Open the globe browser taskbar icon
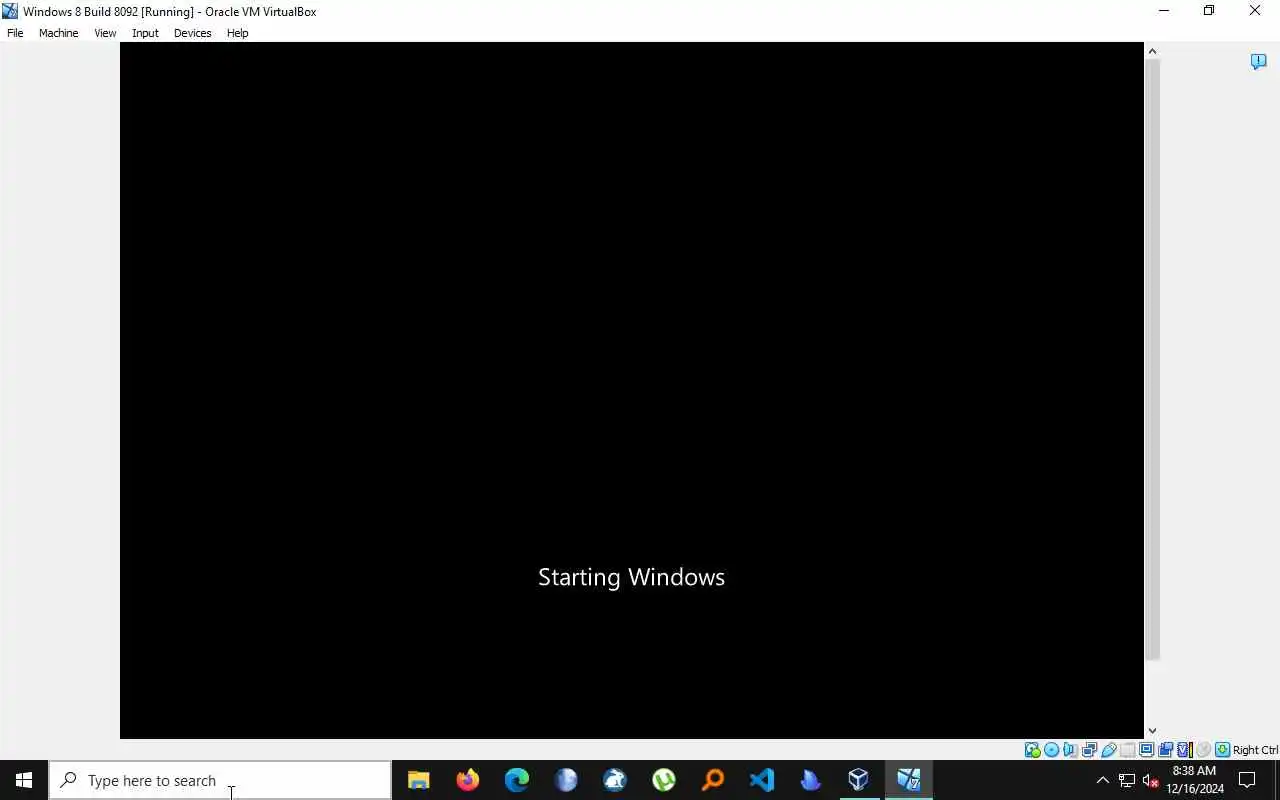The height and width of the screenshot is (800, 1280). (565, 780)
